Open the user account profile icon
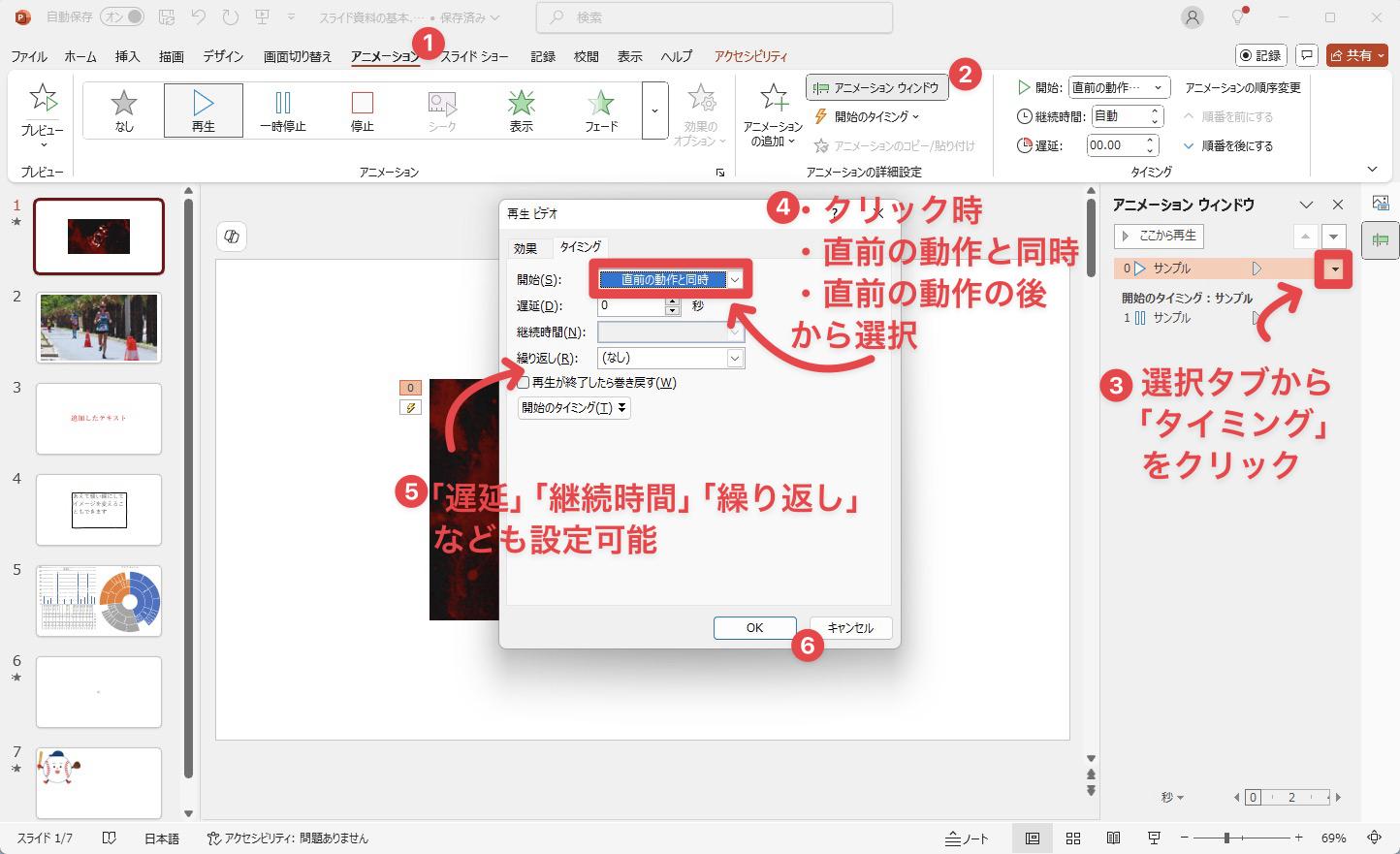Viewport: 1400px width, 854px height. click(x=1193, y=17)
